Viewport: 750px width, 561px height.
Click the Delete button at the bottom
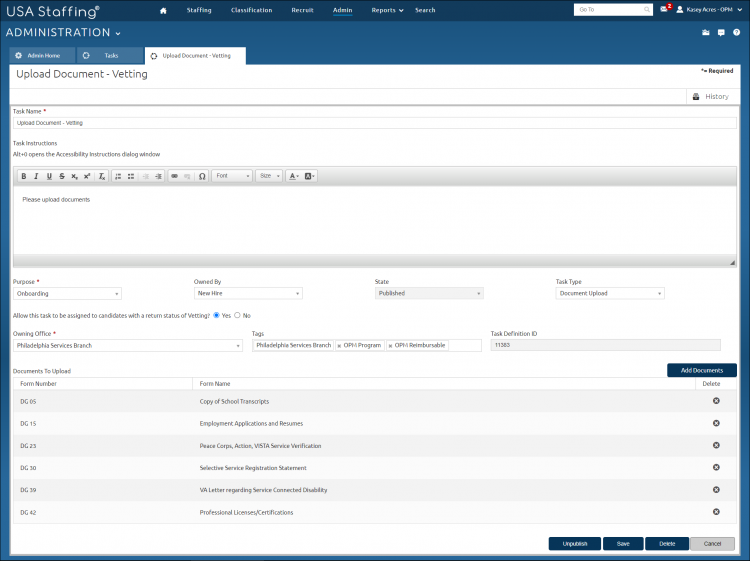point(667,544)
